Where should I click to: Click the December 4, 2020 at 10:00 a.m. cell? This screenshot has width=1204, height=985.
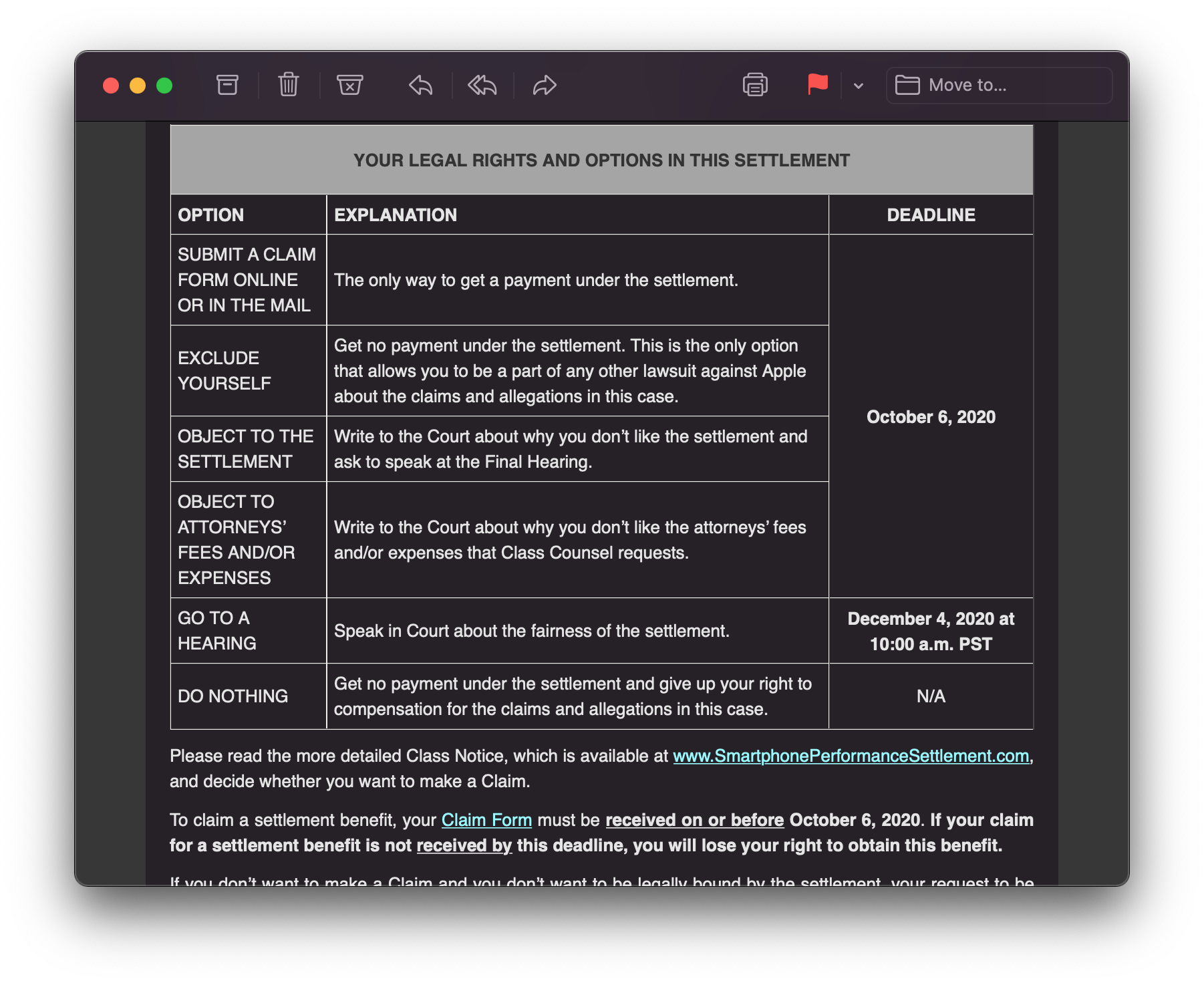[931, 631]
